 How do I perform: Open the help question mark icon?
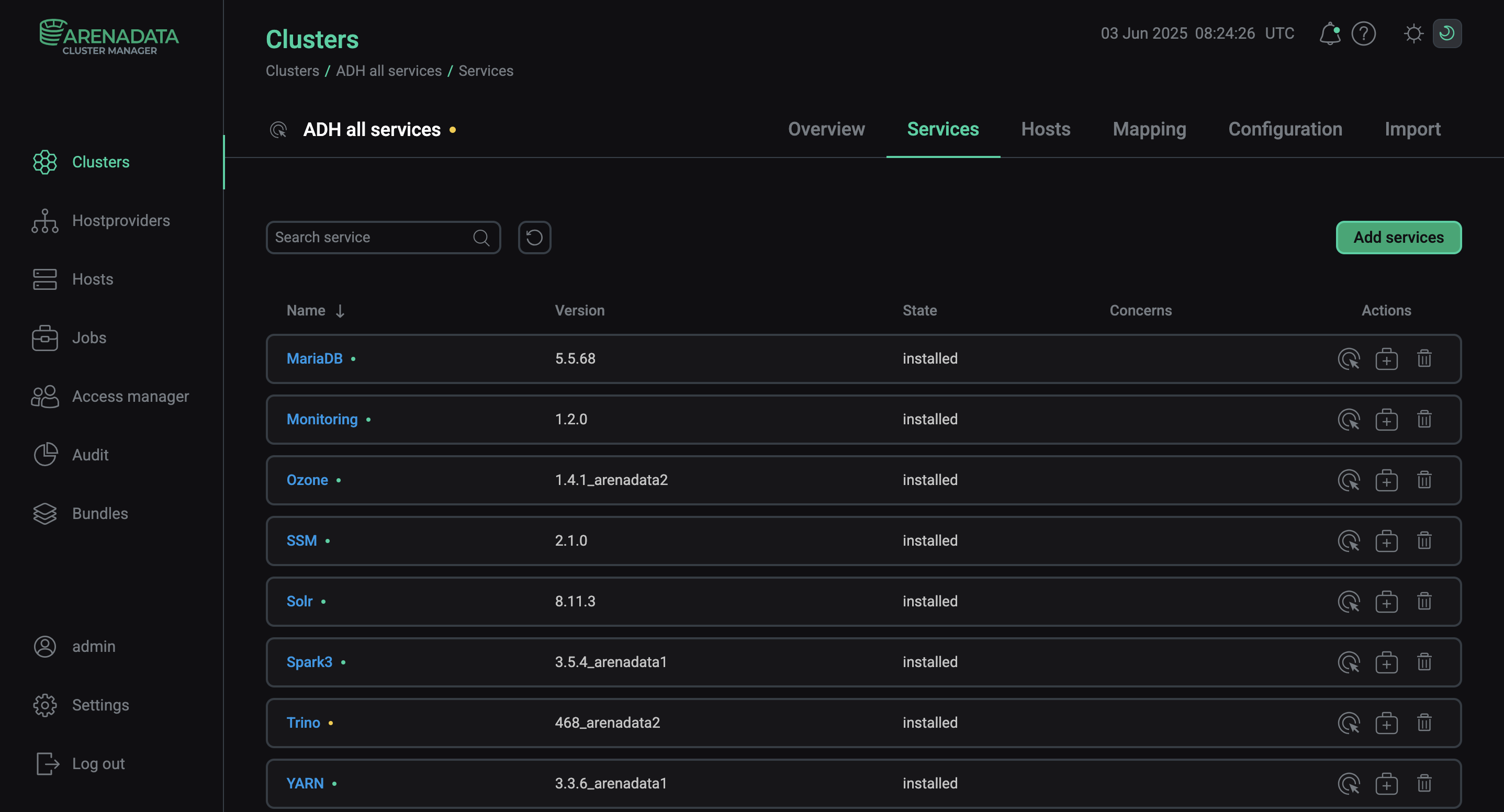[x=1363, y=33]
